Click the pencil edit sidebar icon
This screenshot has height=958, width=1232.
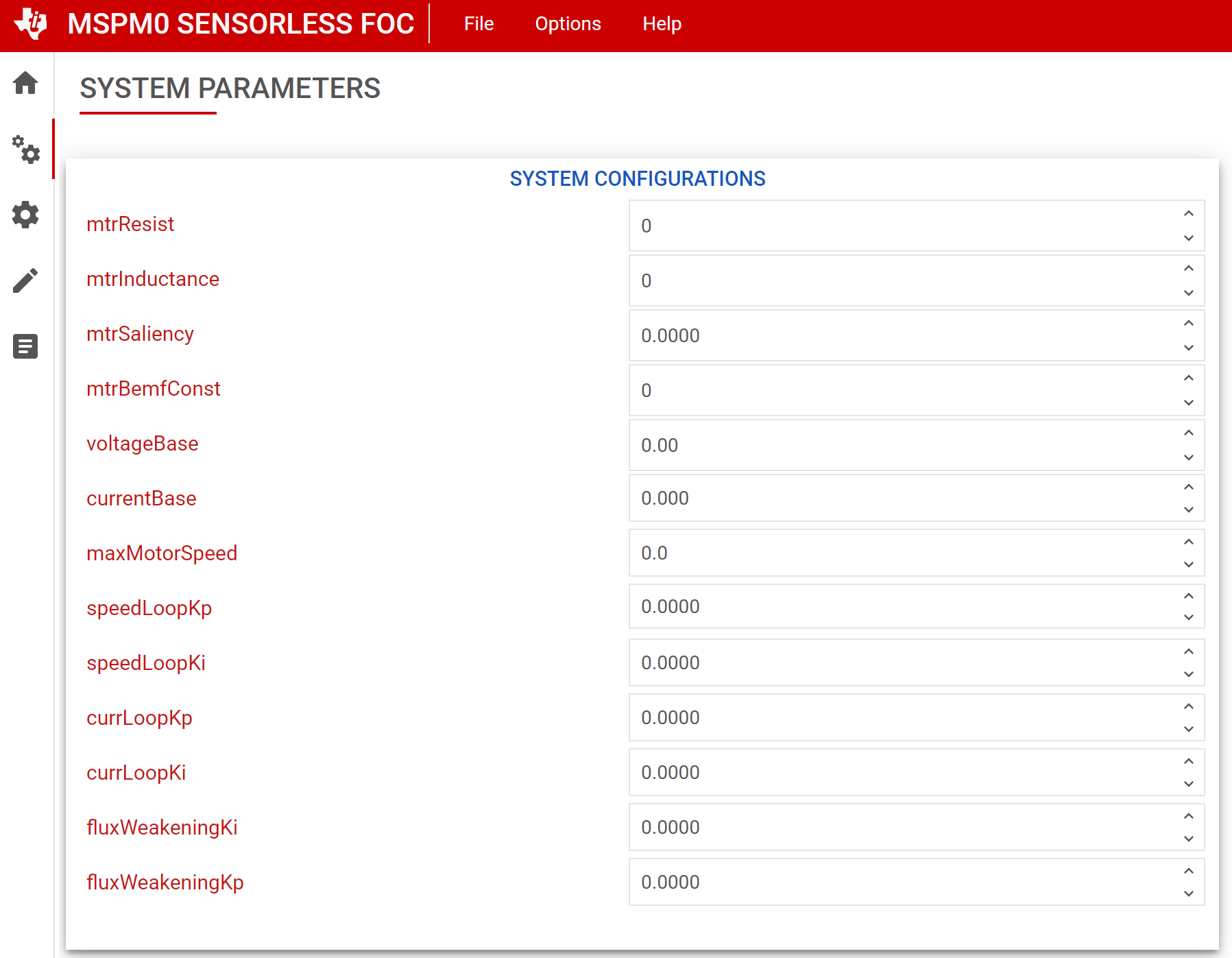pos(25,280)
